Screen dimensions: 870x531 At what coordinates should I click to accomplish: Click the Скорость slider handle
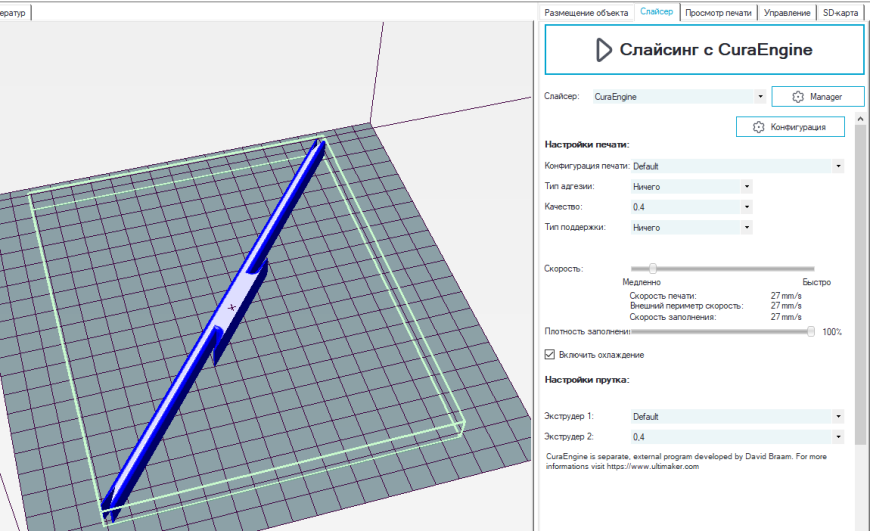point(653,268)
